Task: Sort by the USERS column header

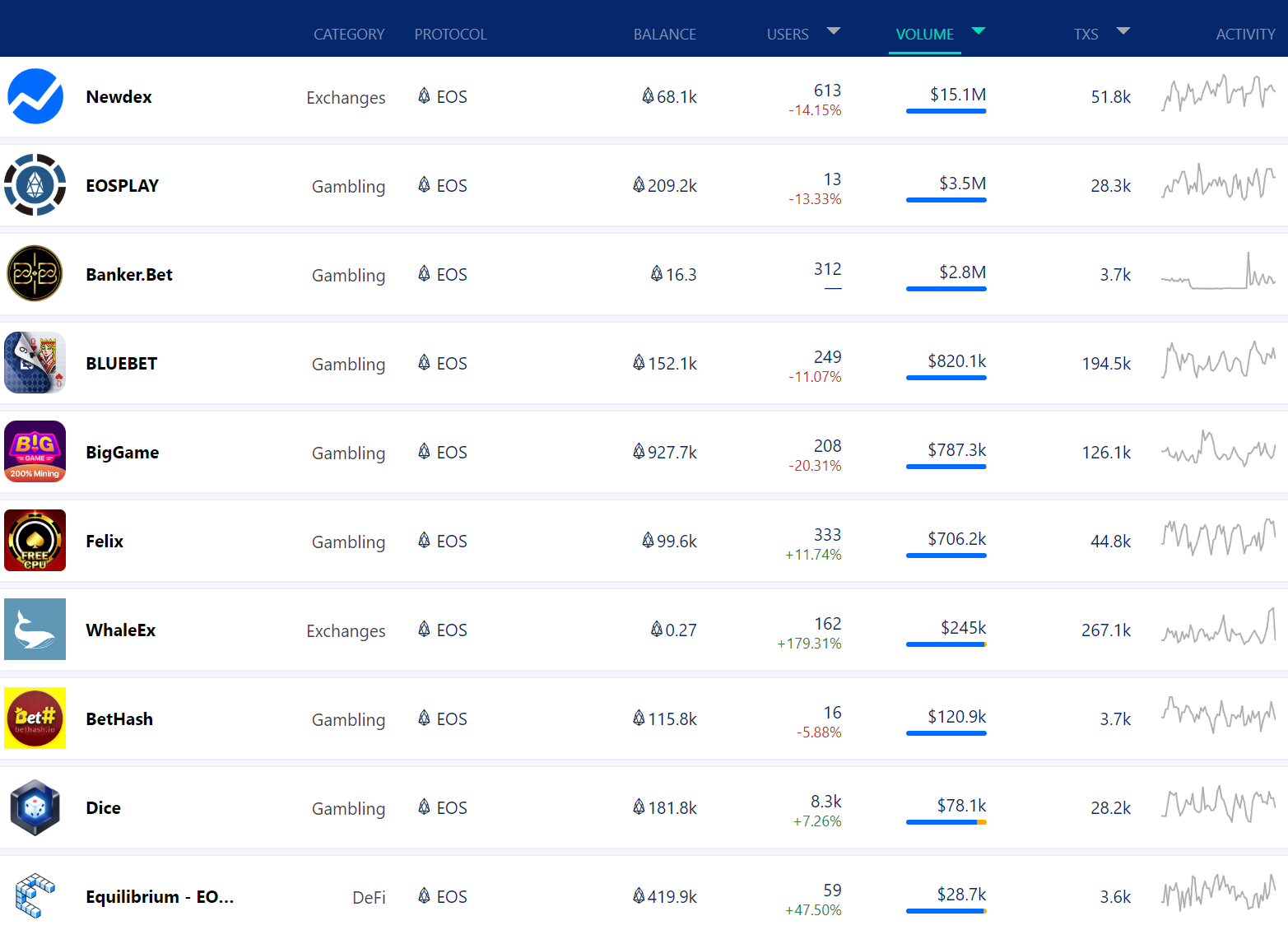Action: click(x=788, y=35)
